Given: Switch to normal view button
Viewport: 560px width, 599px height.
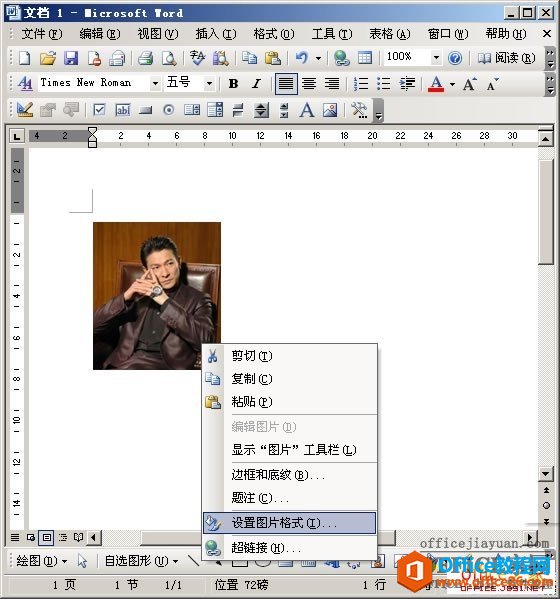Looking at the screenshot, I should [x=15, y=538].
